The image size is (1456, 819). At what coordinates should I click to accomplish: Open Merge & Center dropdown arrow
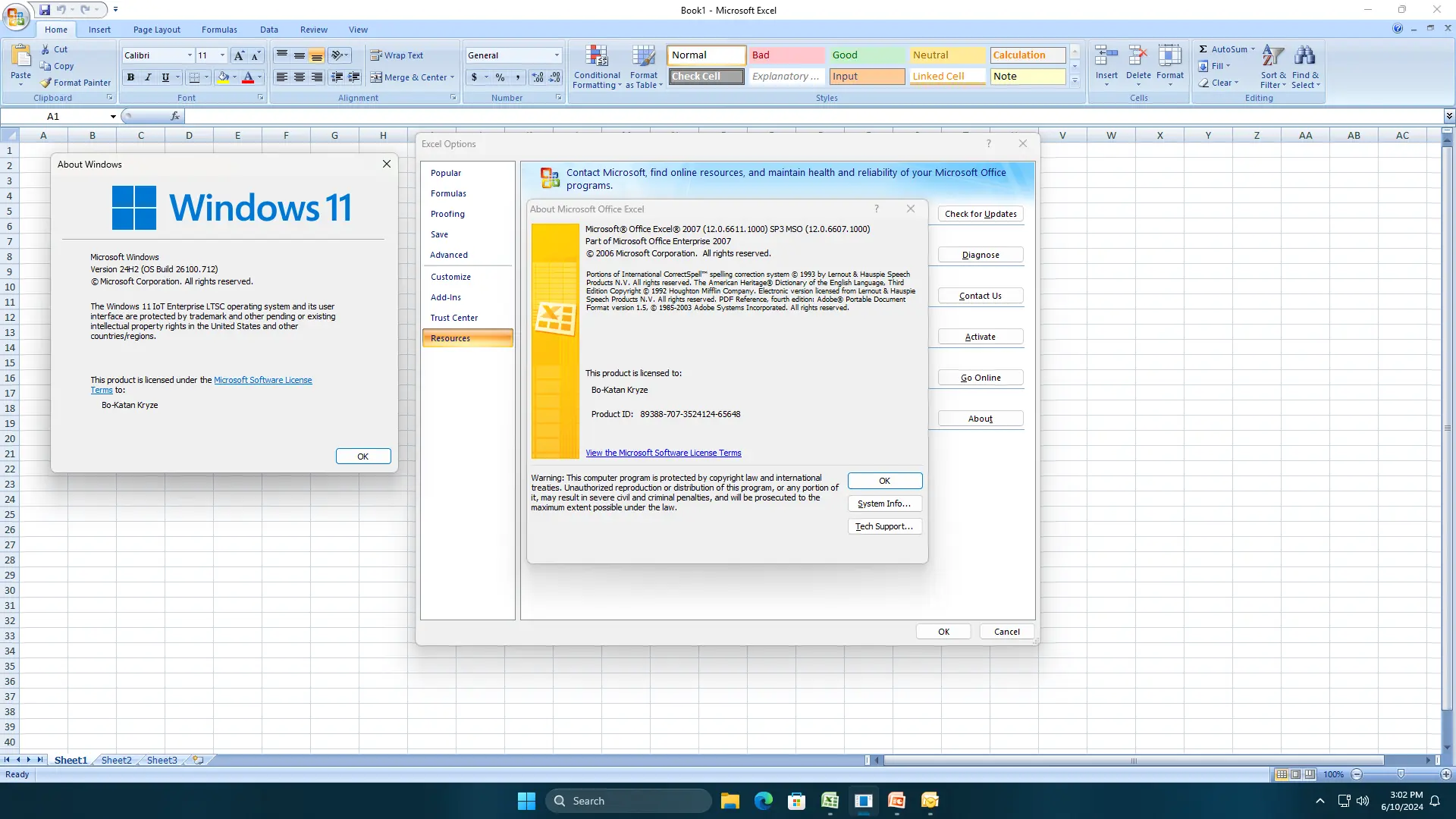[453, 77]
